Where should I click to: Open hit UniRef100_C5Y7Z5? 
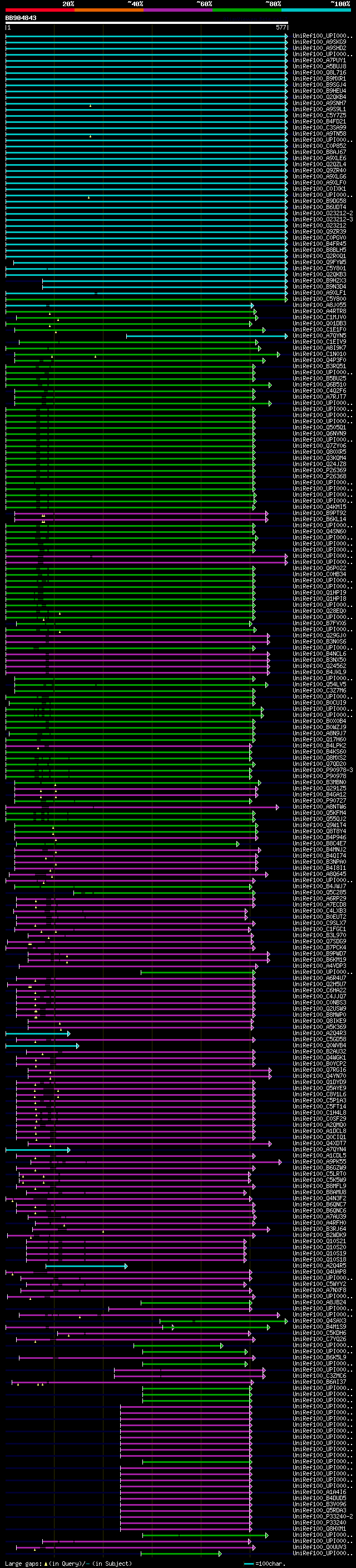click(x=319, y=115)
